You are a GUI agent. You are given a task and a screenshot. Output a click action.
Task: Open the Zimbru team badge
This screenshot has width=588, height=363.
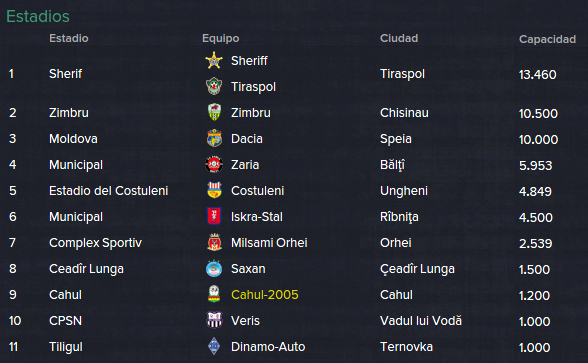click(214, 112)
